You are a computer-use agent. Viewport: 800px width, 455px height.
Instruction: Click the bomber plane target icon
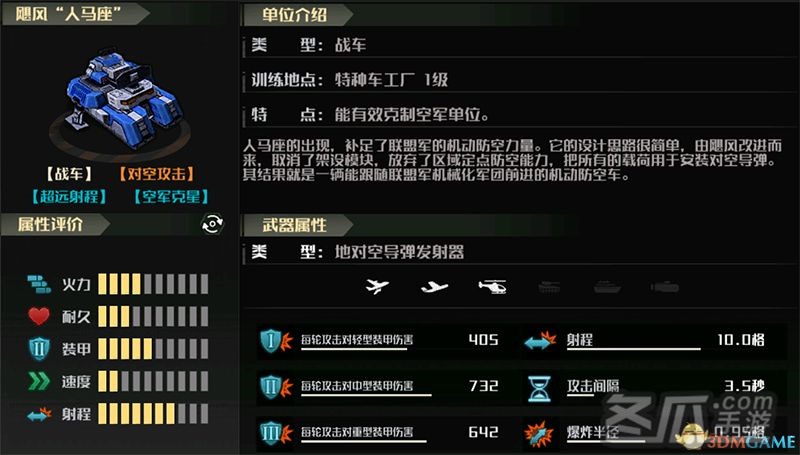(434, 288)
